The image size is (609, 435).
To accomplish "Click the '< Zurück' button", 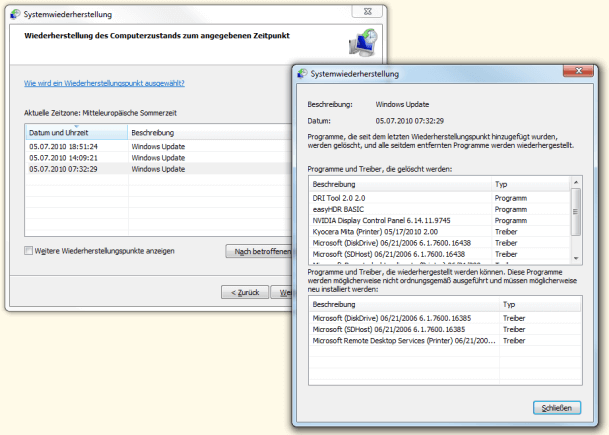I will [x=245, y=292].
